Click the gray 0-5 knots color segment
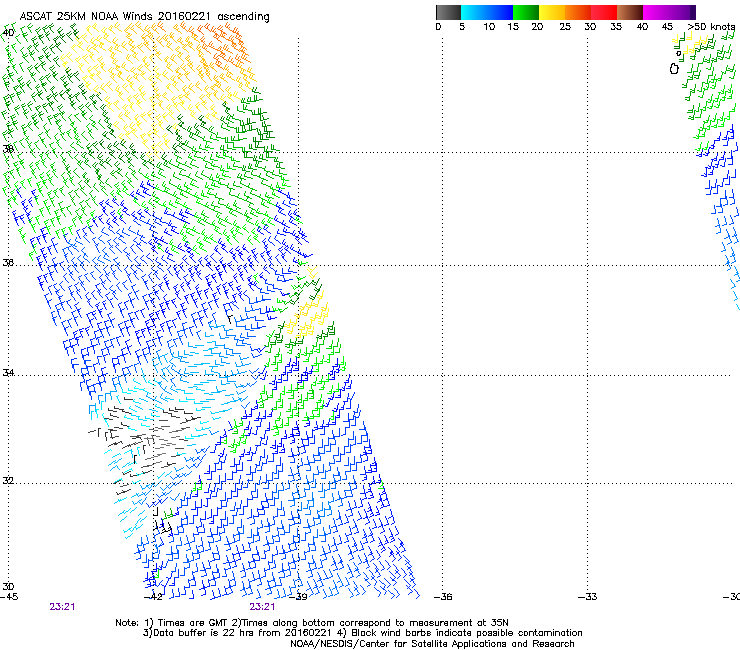The image size is (740, 650). pyautogui.click(x=448, y=12)
